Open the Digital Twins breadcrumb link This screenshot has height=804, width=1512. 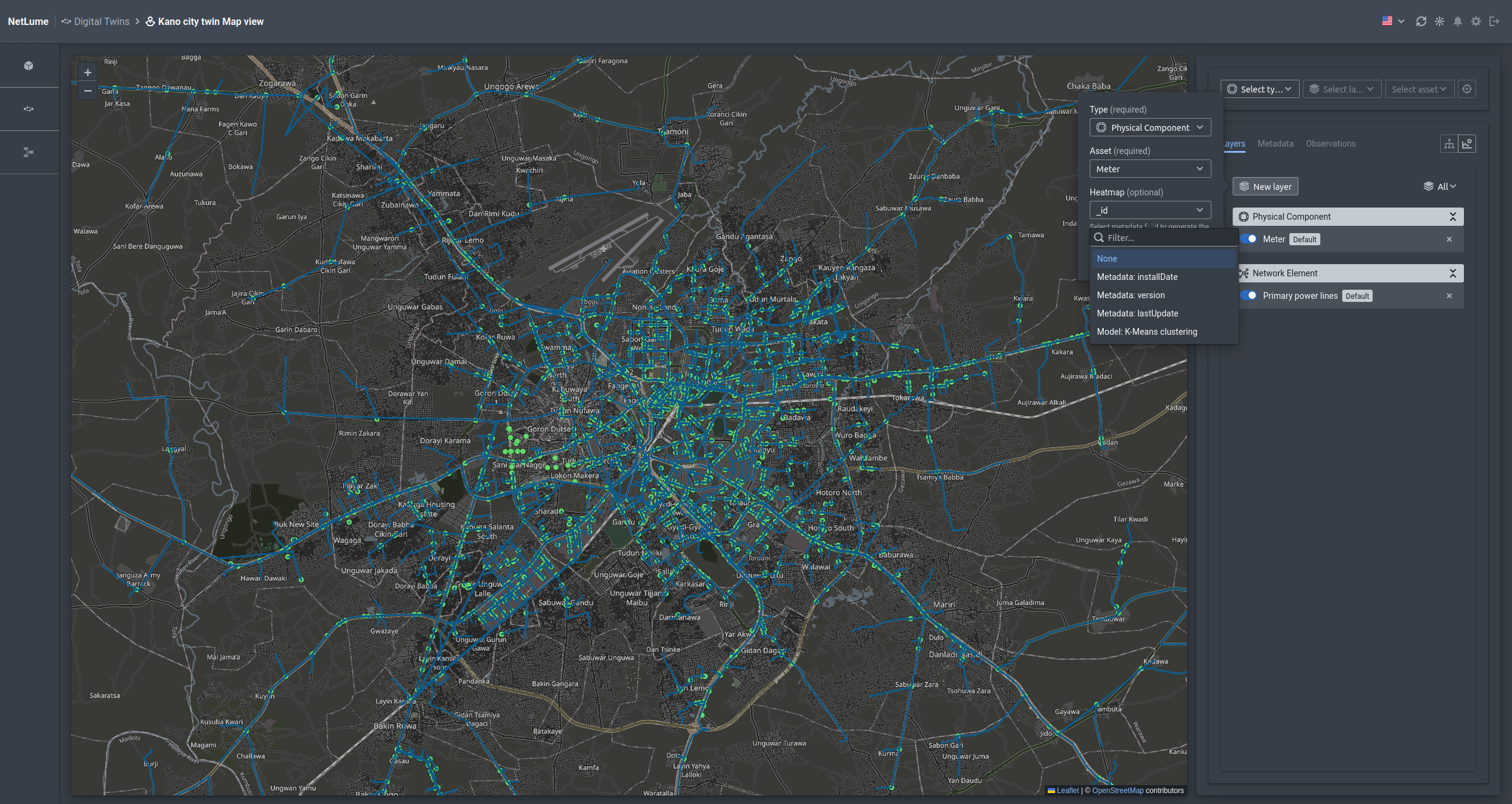tap(101, 21)
